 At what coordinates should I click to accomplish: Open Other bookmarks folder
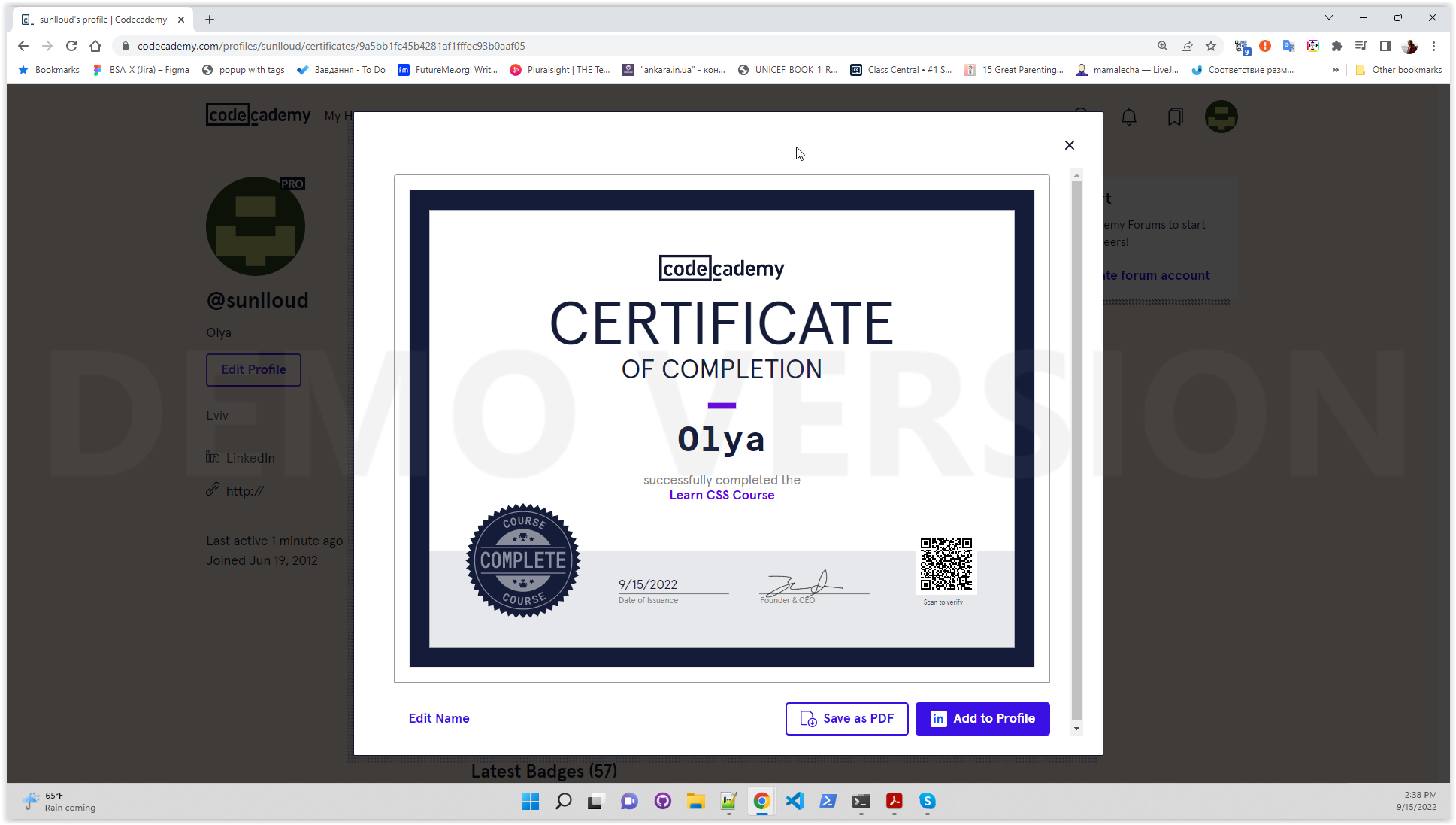(x=1399, y=70)
